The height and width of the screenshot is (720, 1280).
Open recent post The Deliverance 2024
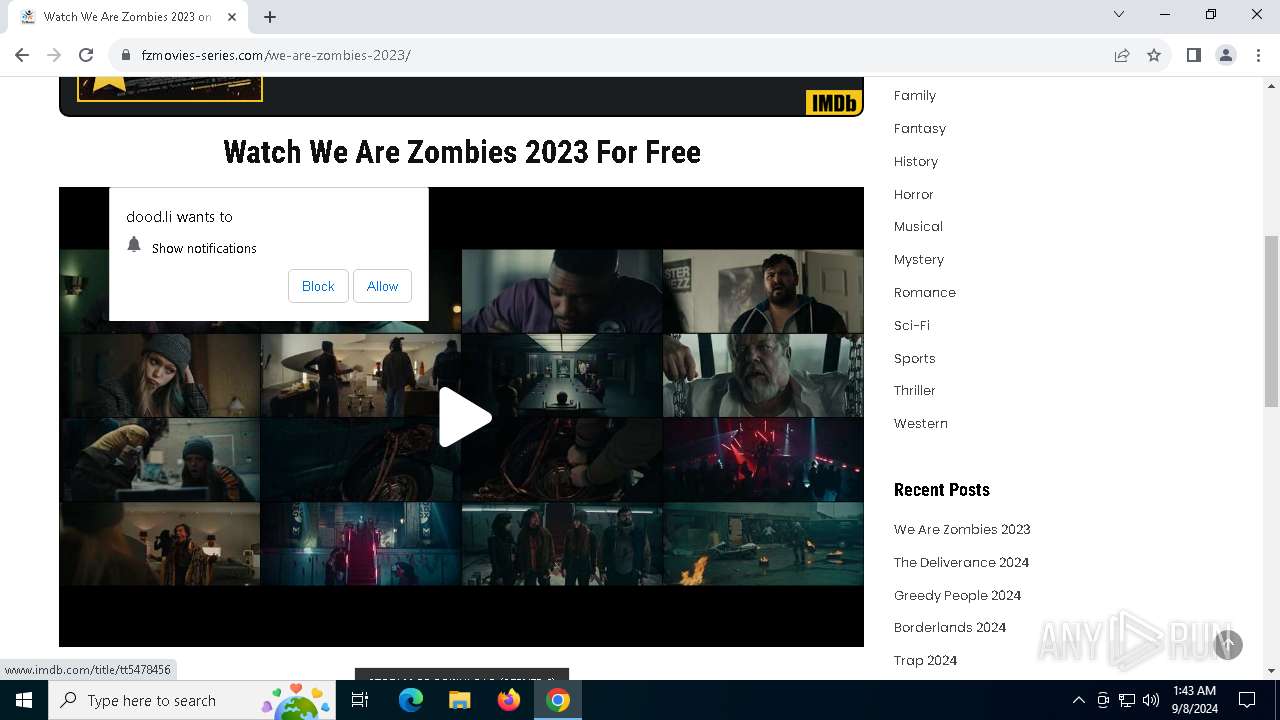961,562
